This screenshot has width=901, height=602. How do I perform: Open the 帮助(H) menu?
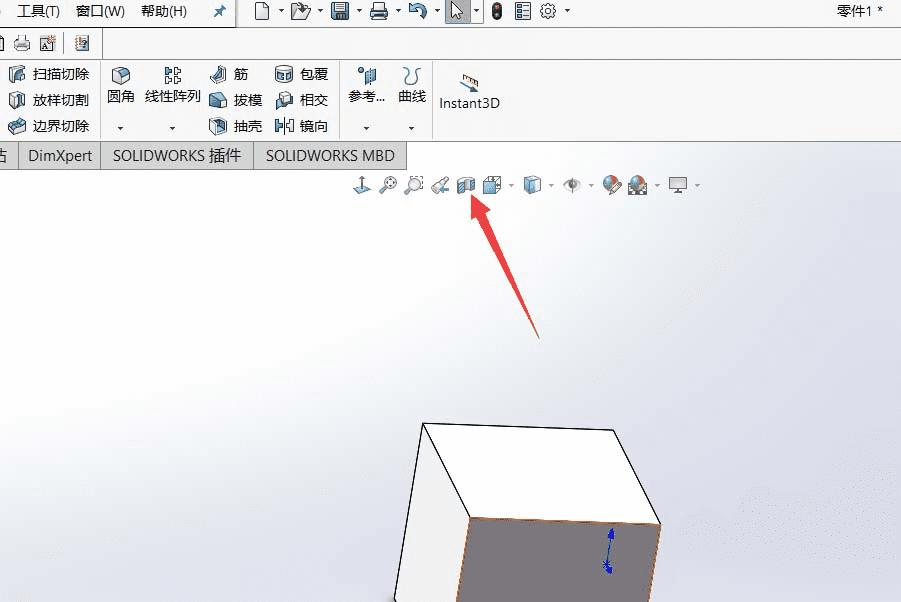(164, 11)
